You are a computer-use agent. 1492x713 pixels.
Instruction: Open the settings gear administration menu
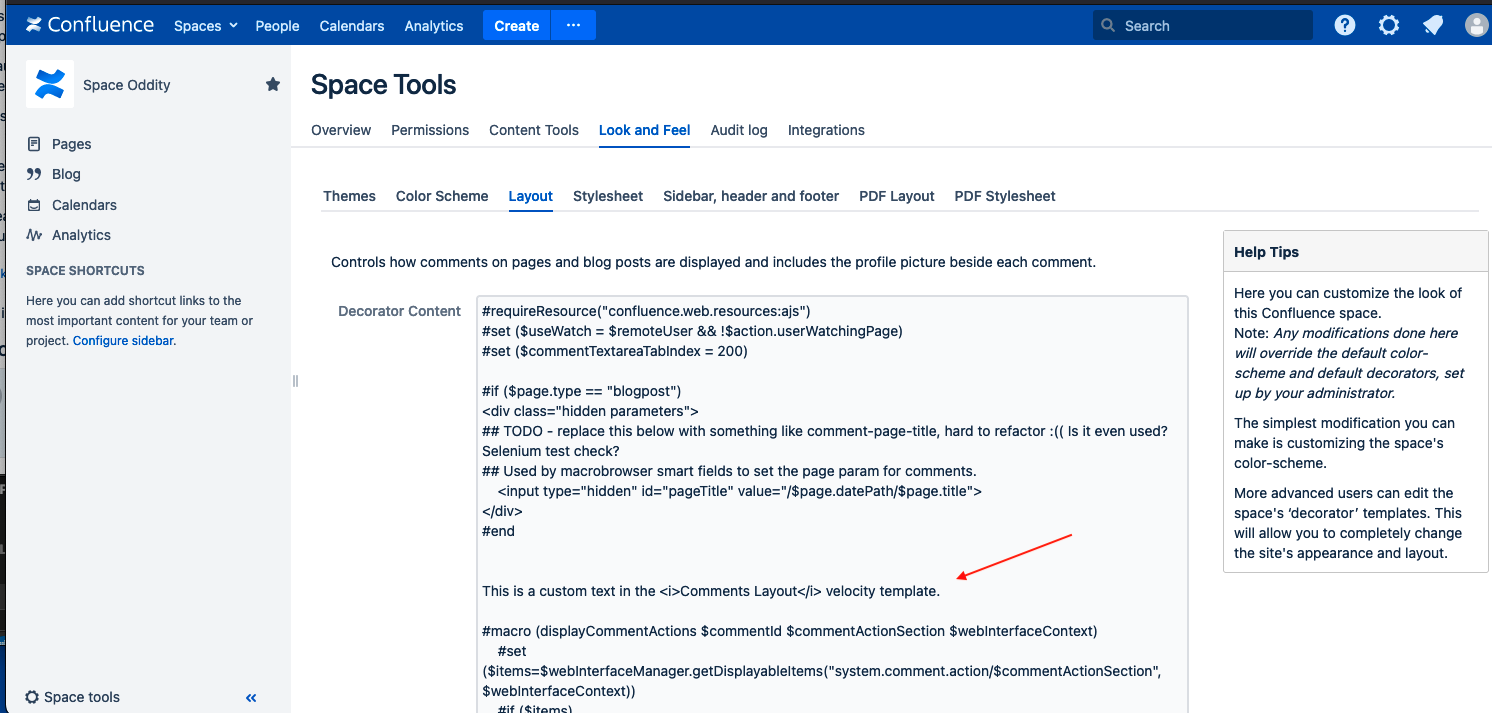point(1389,25)
